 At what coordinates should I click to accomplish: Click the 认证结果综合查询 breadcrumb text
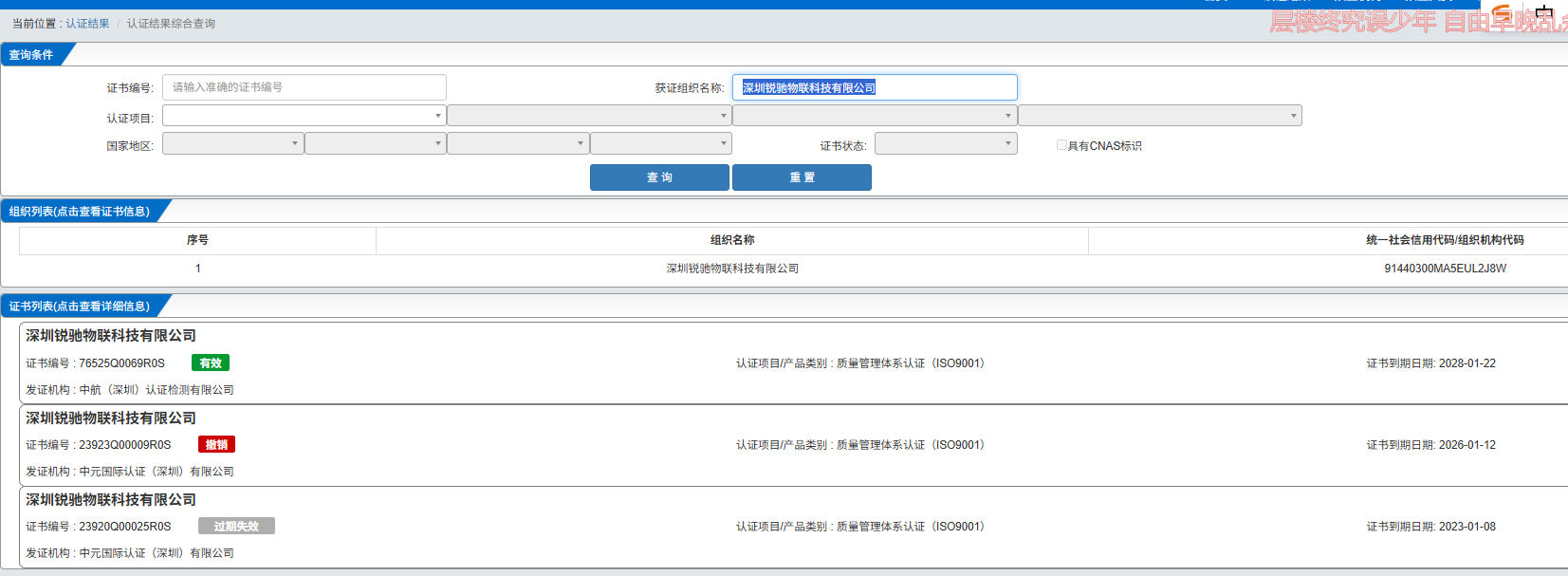click(171, 24)
